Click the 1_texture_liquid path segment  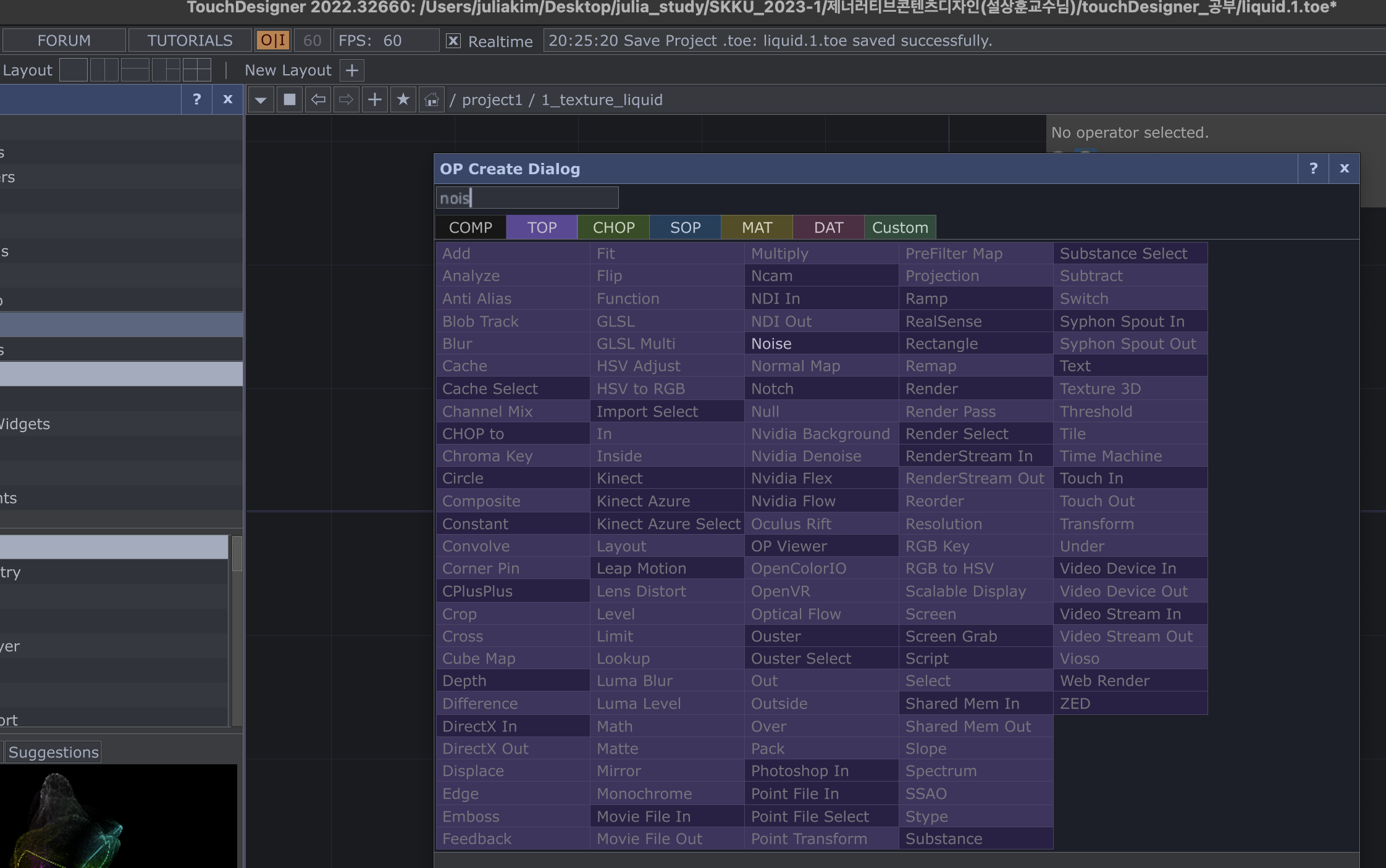coord(602,100)
